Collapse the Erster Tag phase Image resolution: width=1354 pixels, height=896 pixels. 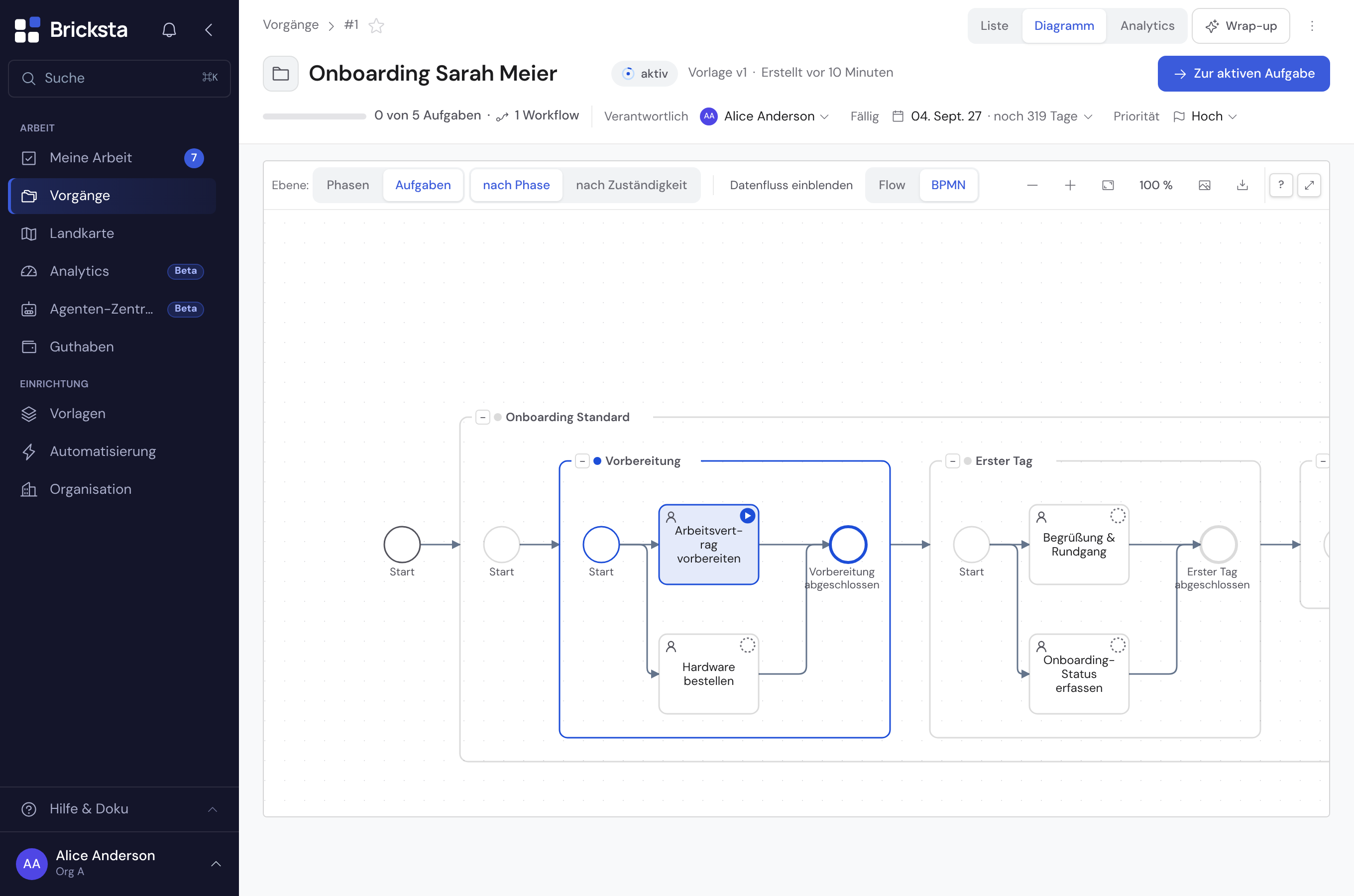coord(952,461)
